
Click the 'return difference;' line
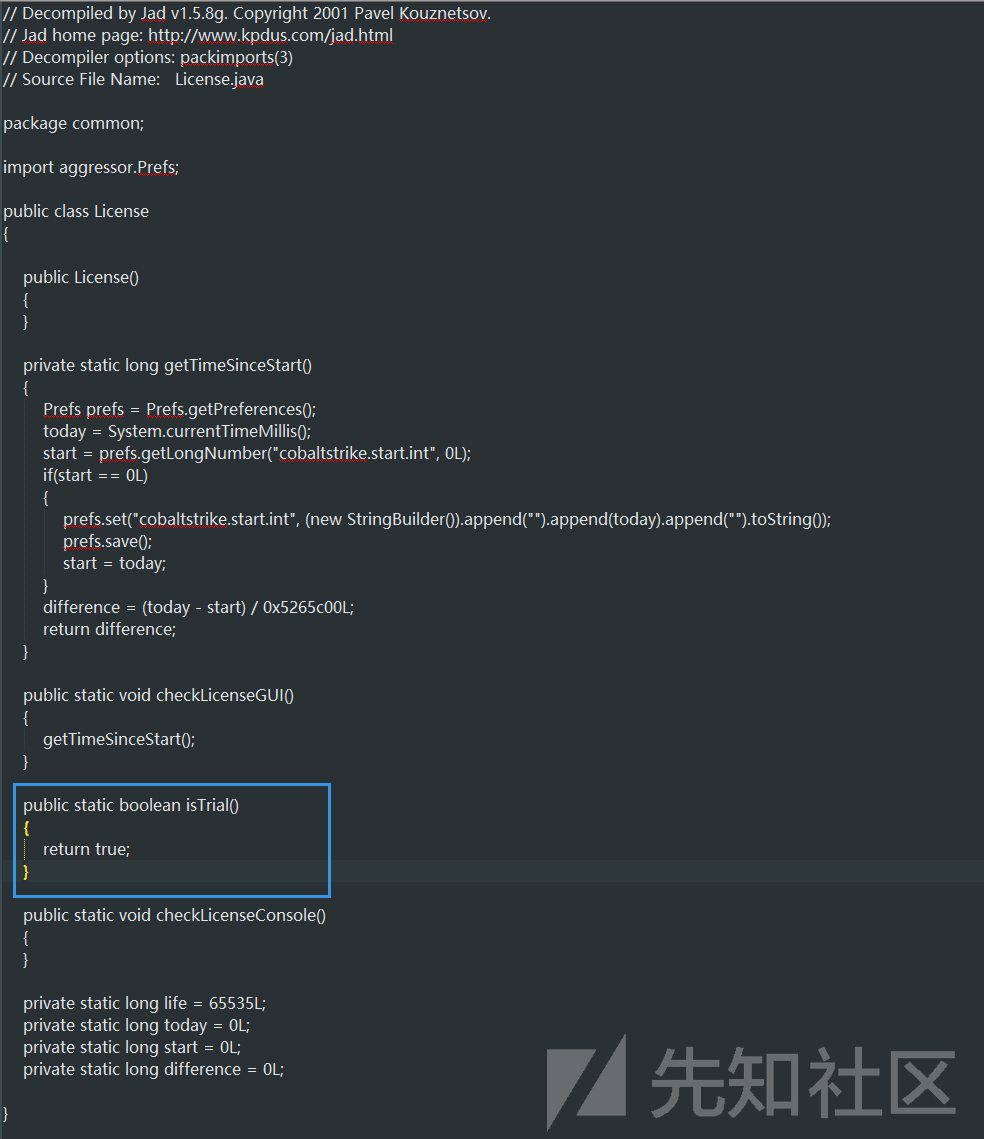[x=110, y=630]
